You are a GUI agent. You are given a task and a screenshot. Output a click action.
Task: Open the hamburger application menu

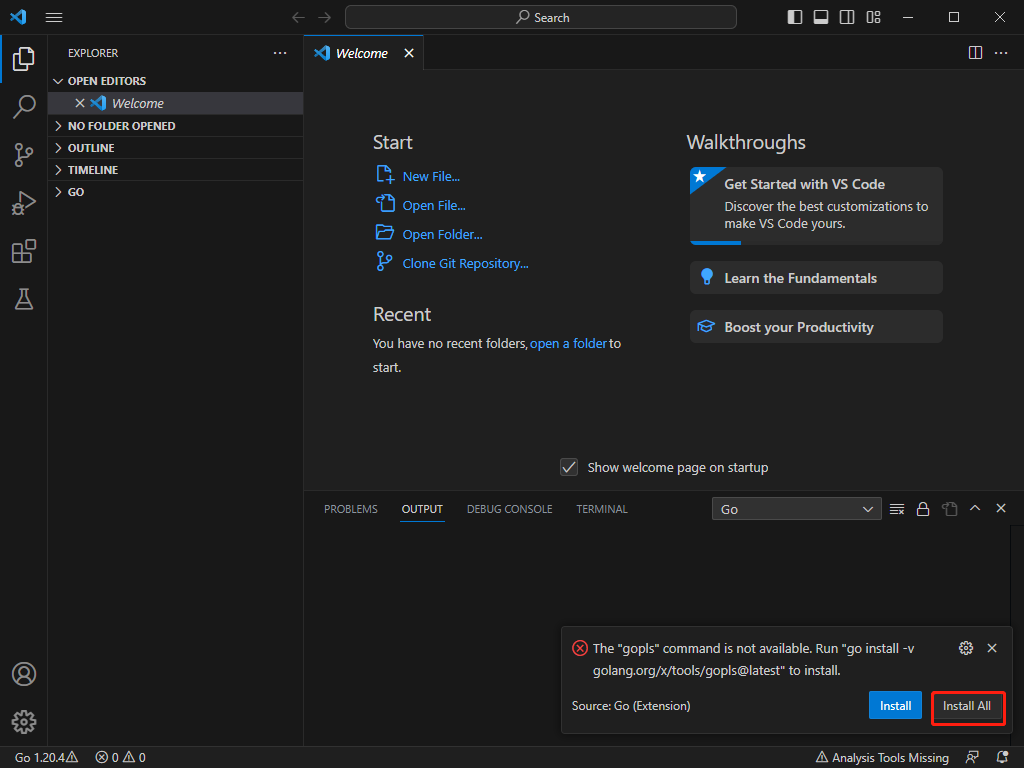54,18
